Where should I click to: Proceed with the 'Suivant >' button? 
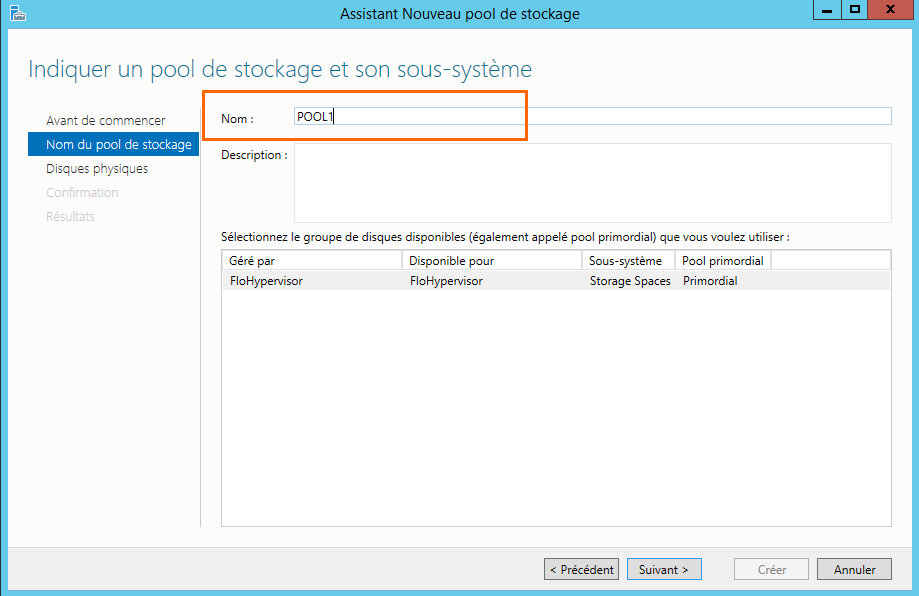coord(664,570)
